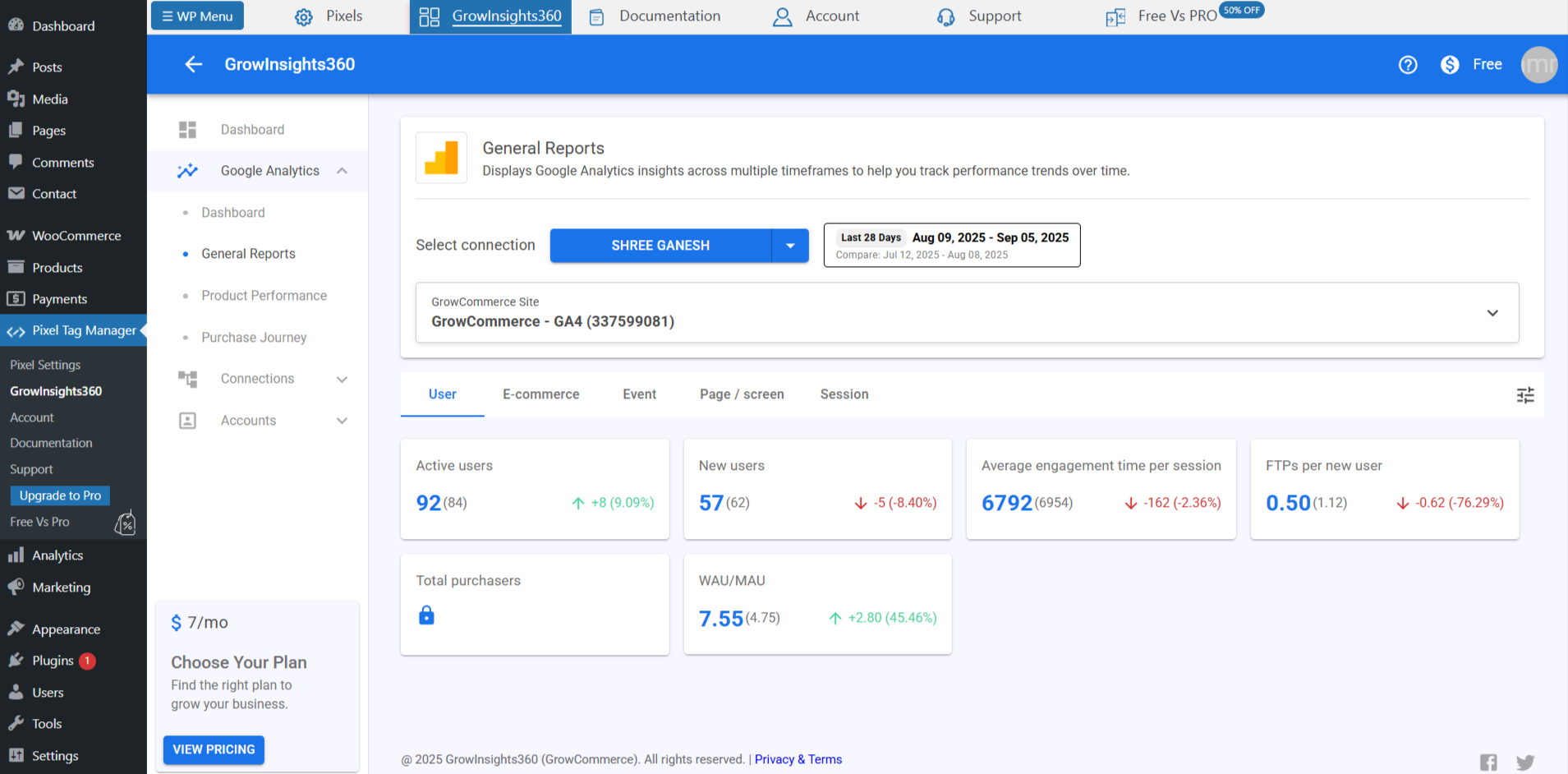Click the Twitter icon in the footer

pyautogui.click(x=1525, y=762)
